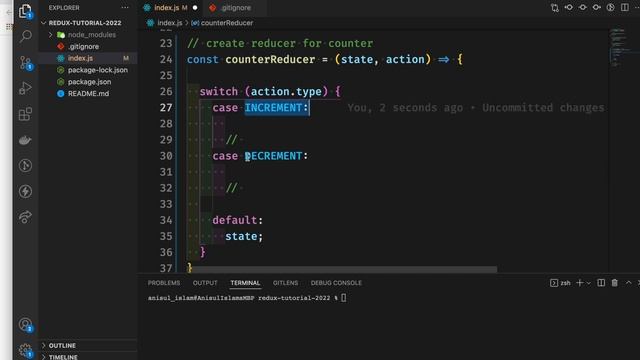This screenshot has height=360, width=640.
Task: Open the Explorer view in activity bar
Action: coord(25,11)
